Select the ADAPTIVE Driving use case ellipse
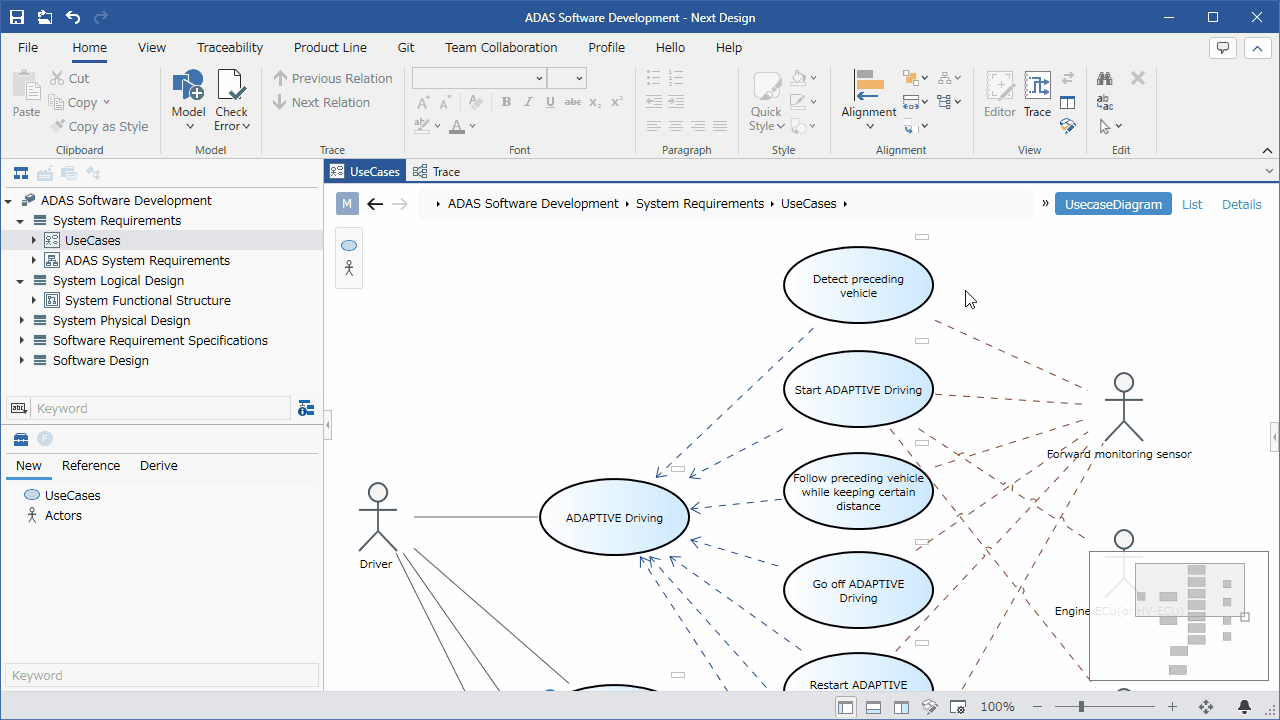The width and height of the screenshot is (1280, 720). pyautogui.click(x=614, y=518)
